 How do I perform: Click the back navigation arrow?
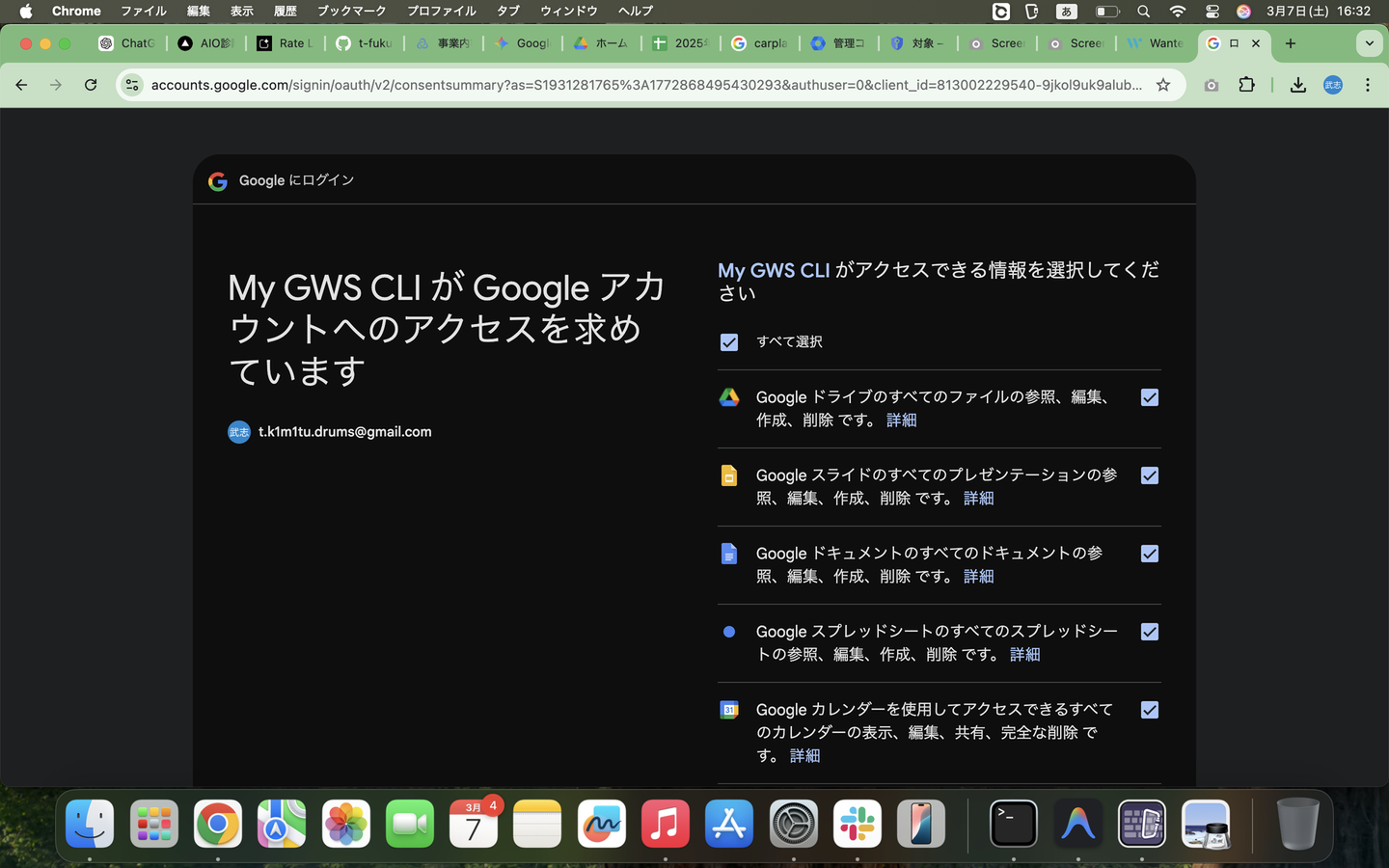click(x=21, y=85)
